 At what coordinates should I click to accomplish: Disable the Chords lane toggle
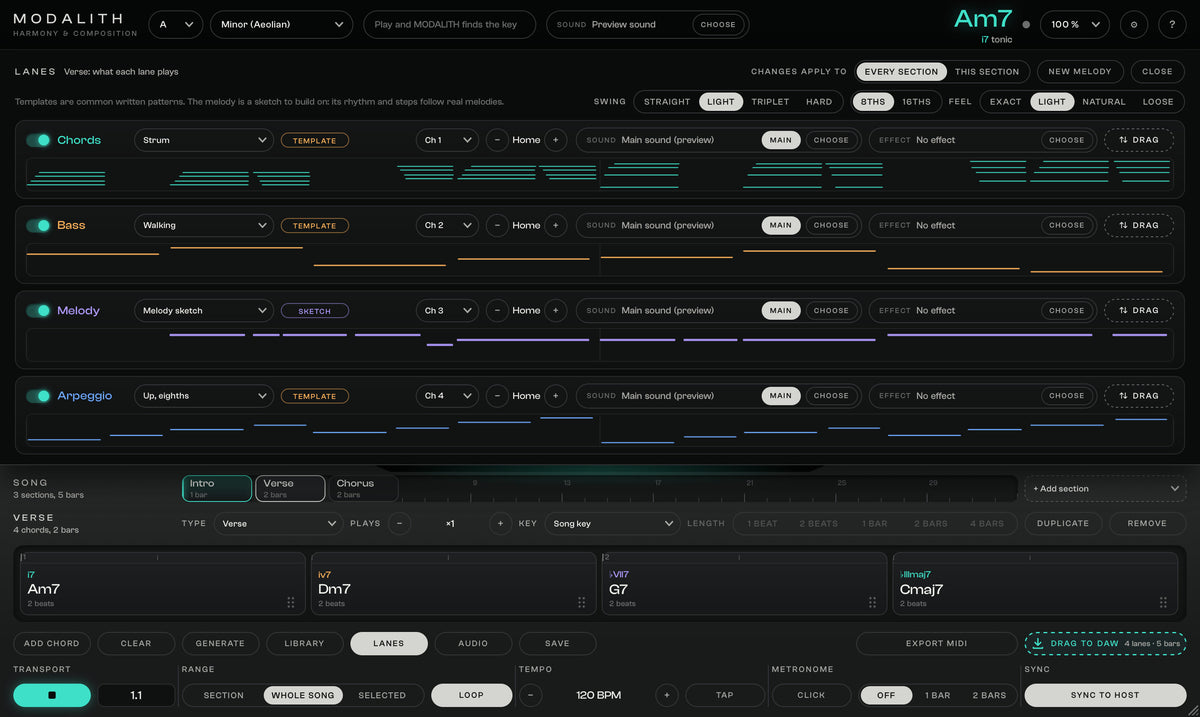pyautogui.click(x=38, y=140)
